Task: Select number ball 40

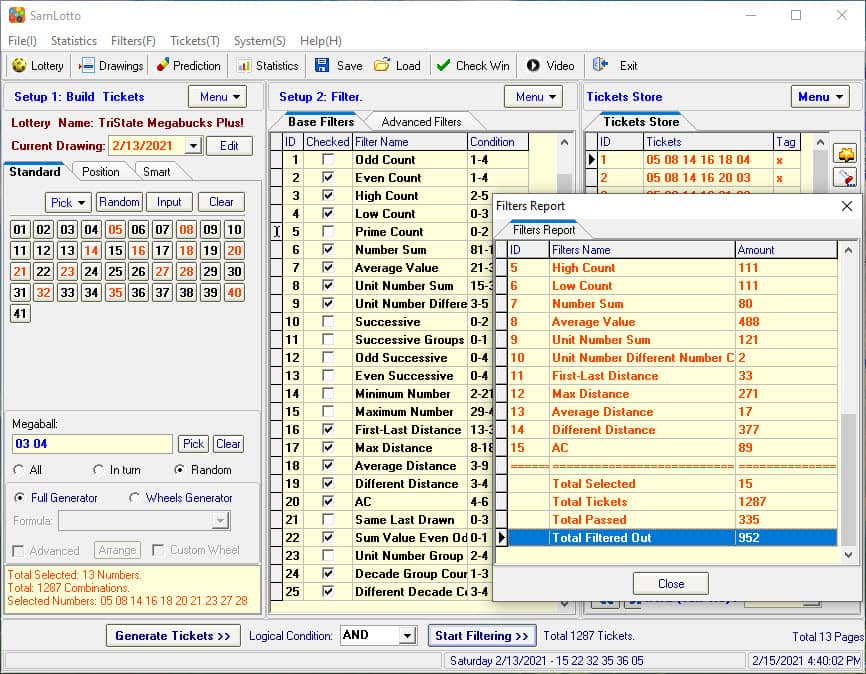Action: tap(234, 292)
